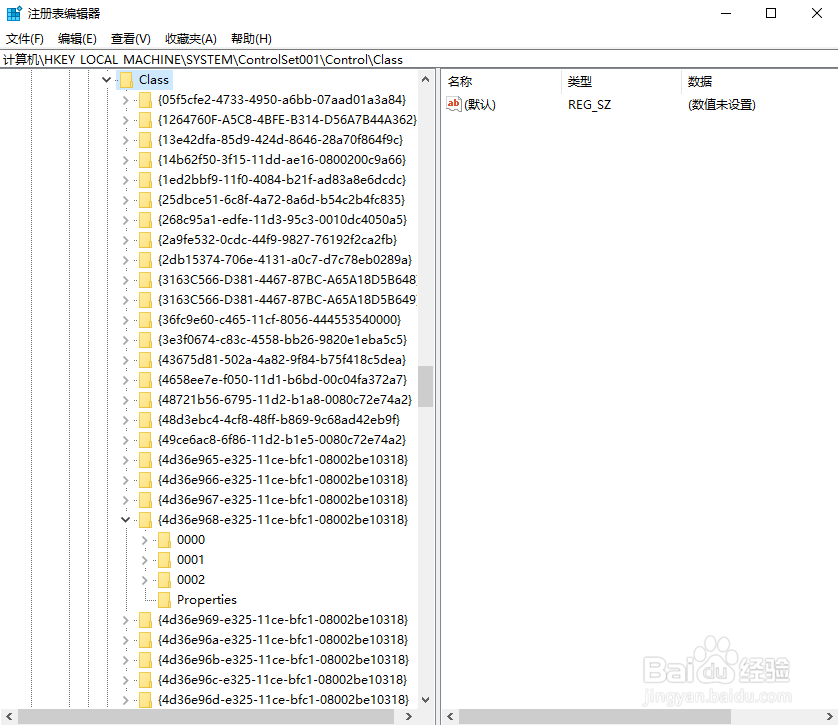Image resolution: width=838 pixels, height=725 pixels.
Task: Open the 编辑(E) menu
Action: pos(77,39)
